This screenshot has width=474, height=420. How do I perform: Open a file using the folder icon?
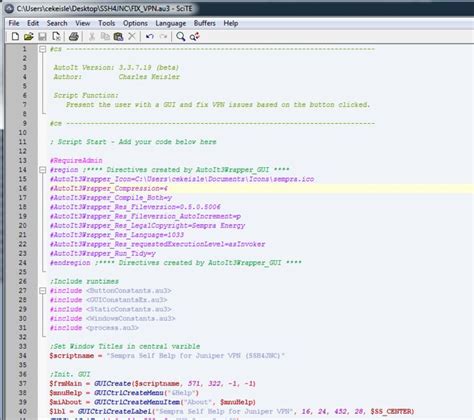click(x=29, y=36)
